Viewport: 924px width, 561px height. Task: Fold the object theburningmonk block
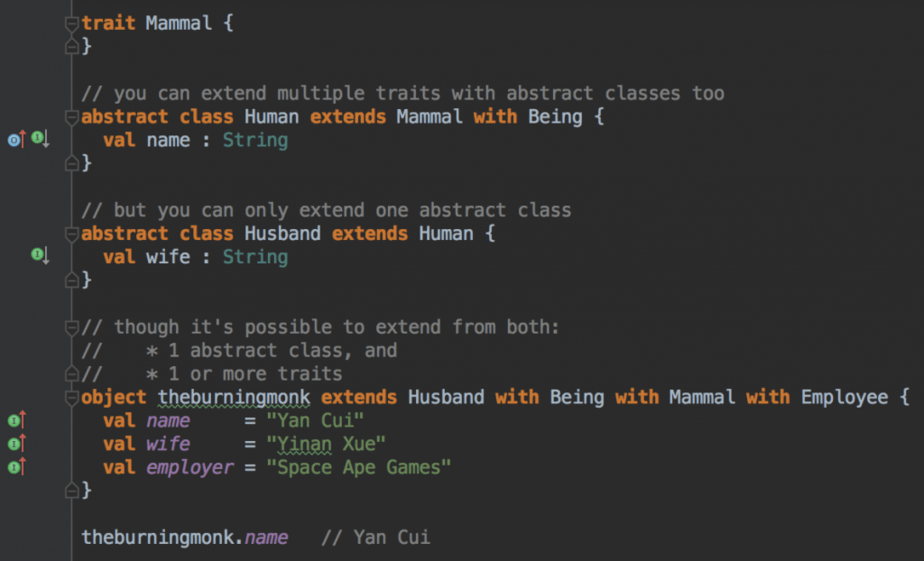tap(71, 398)
